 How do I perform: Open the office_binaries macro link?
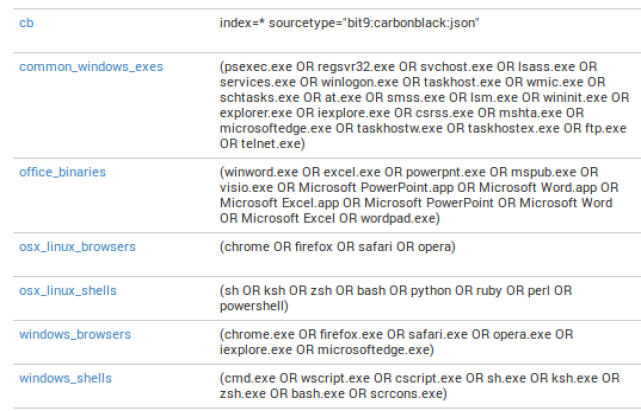click(x=62, y=172)
